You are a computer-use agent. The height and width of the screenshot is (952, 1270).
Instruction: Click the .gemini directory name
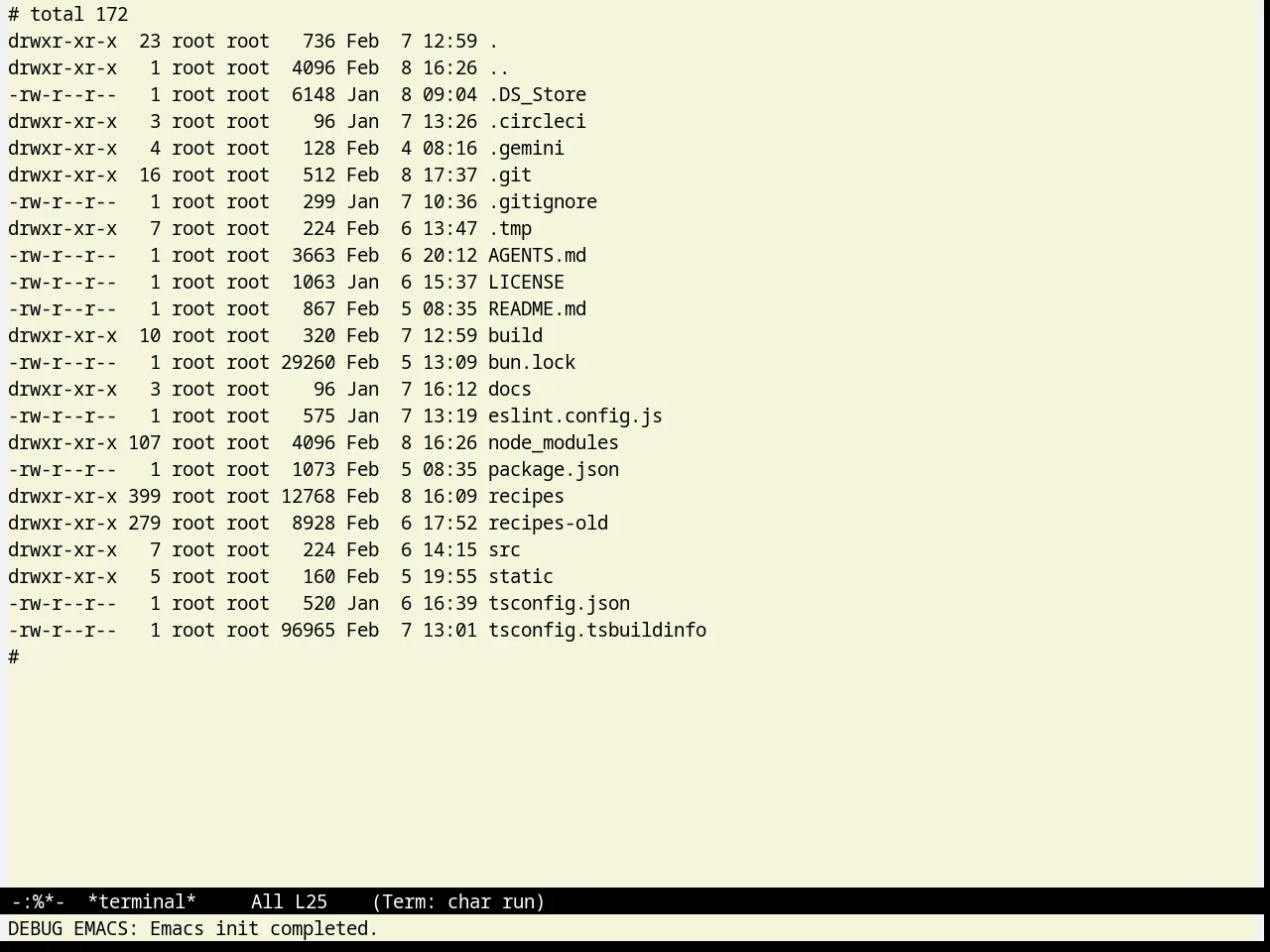click(x=526, y=149)
